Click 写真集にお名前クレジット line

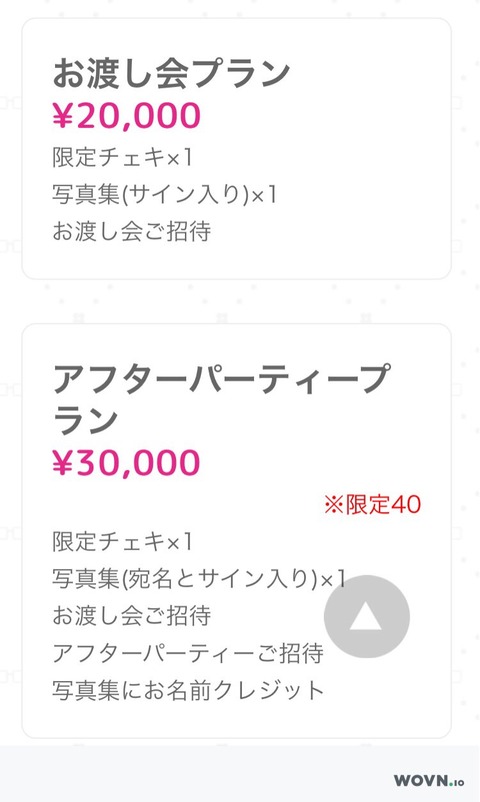(188, 690)
